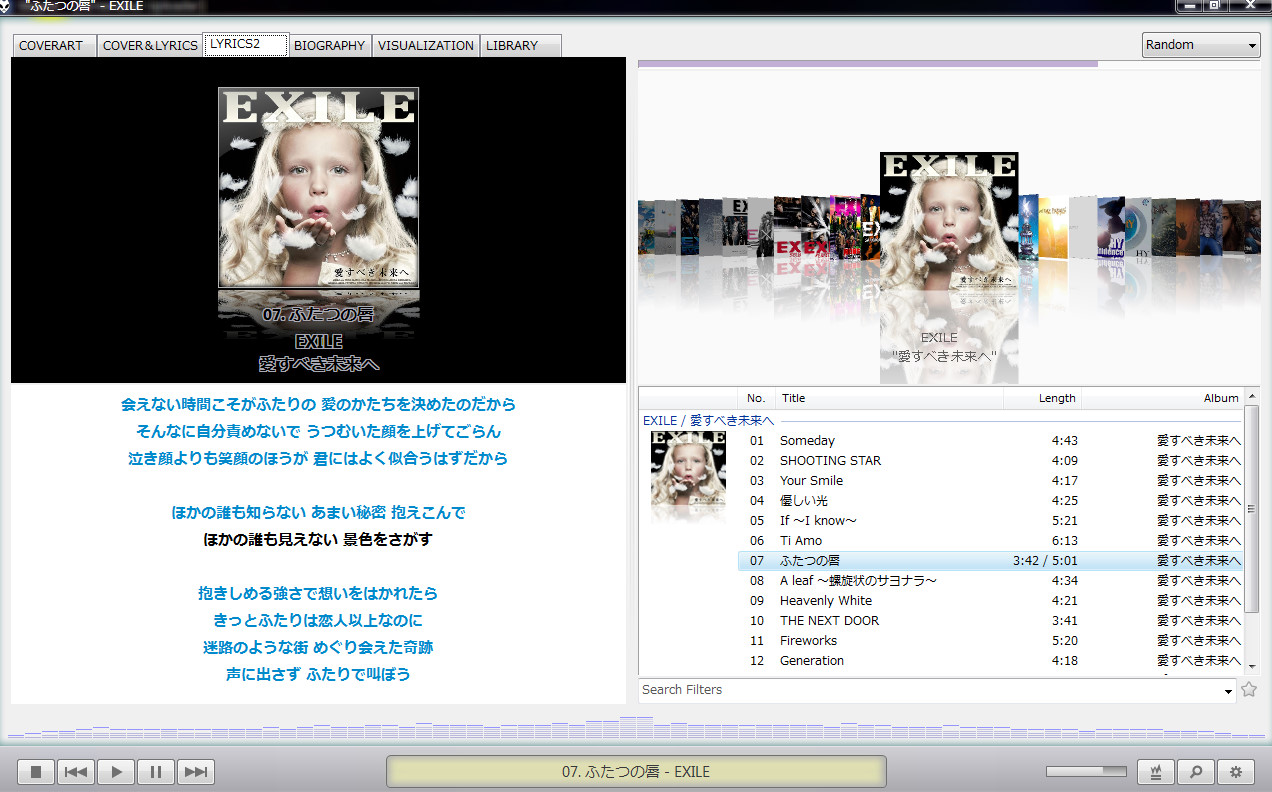This screenshot has height=792, width=1272.
Task: Sort by the Album column header
Action: [x=1162, y=398]
